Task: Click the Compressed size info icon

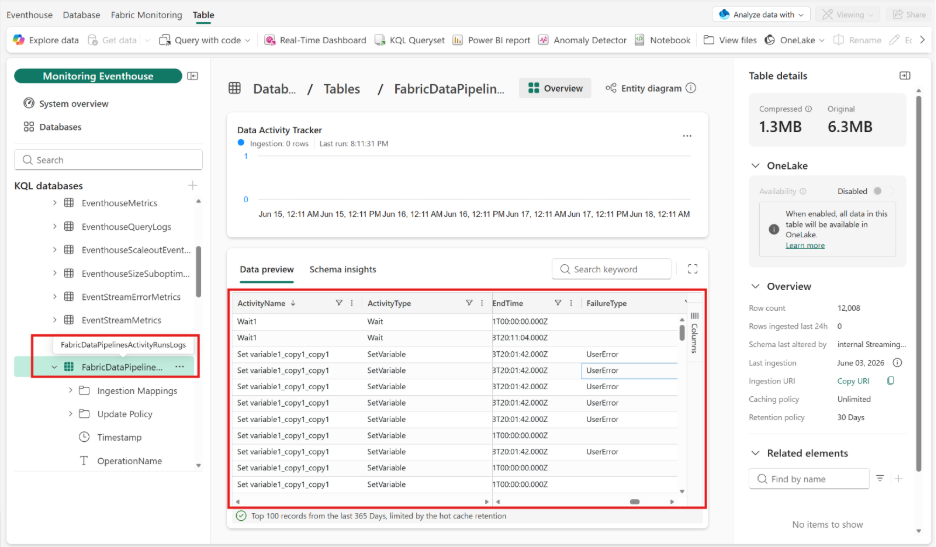Action: pyautogui.click(x=808, y=109)
